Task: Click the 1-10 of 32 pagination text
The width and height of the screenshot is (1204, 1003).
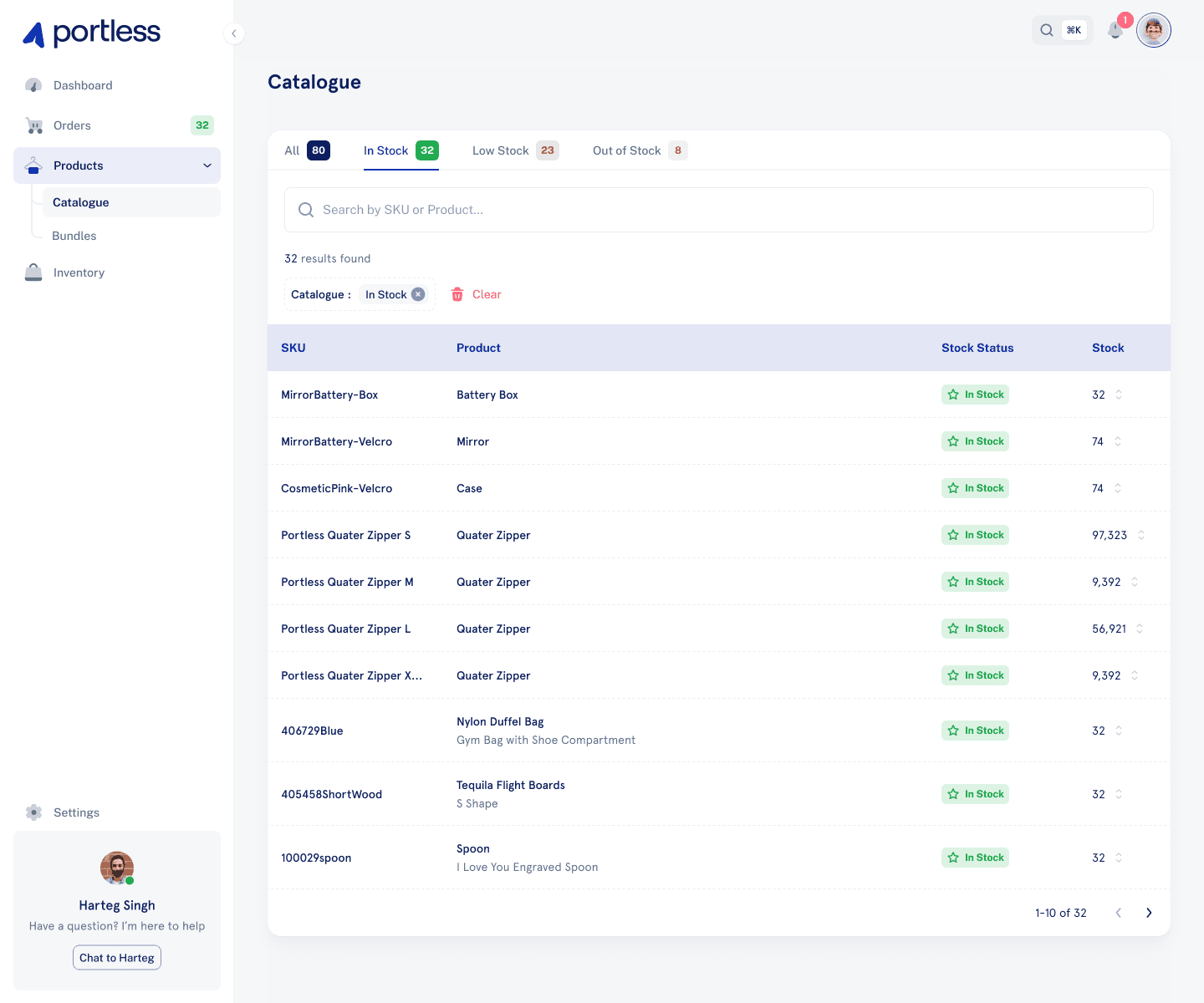Action: [1061, 913]
